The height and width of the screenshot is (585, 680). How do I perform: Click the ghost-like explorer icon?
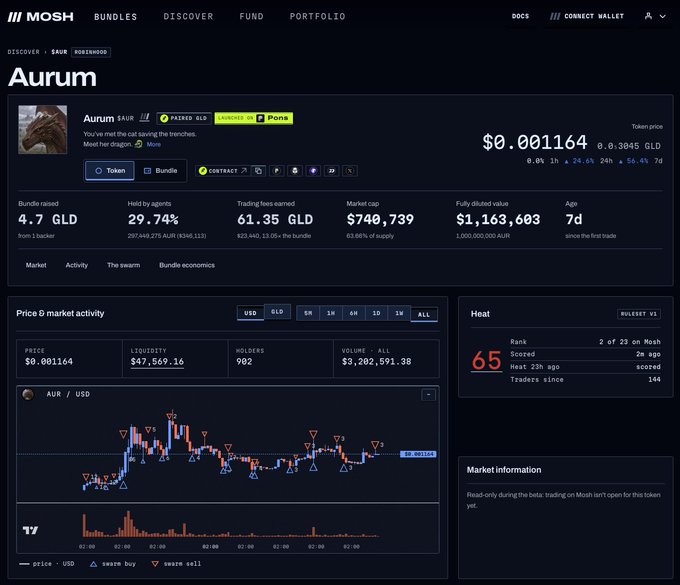click(x=295, y=171)
